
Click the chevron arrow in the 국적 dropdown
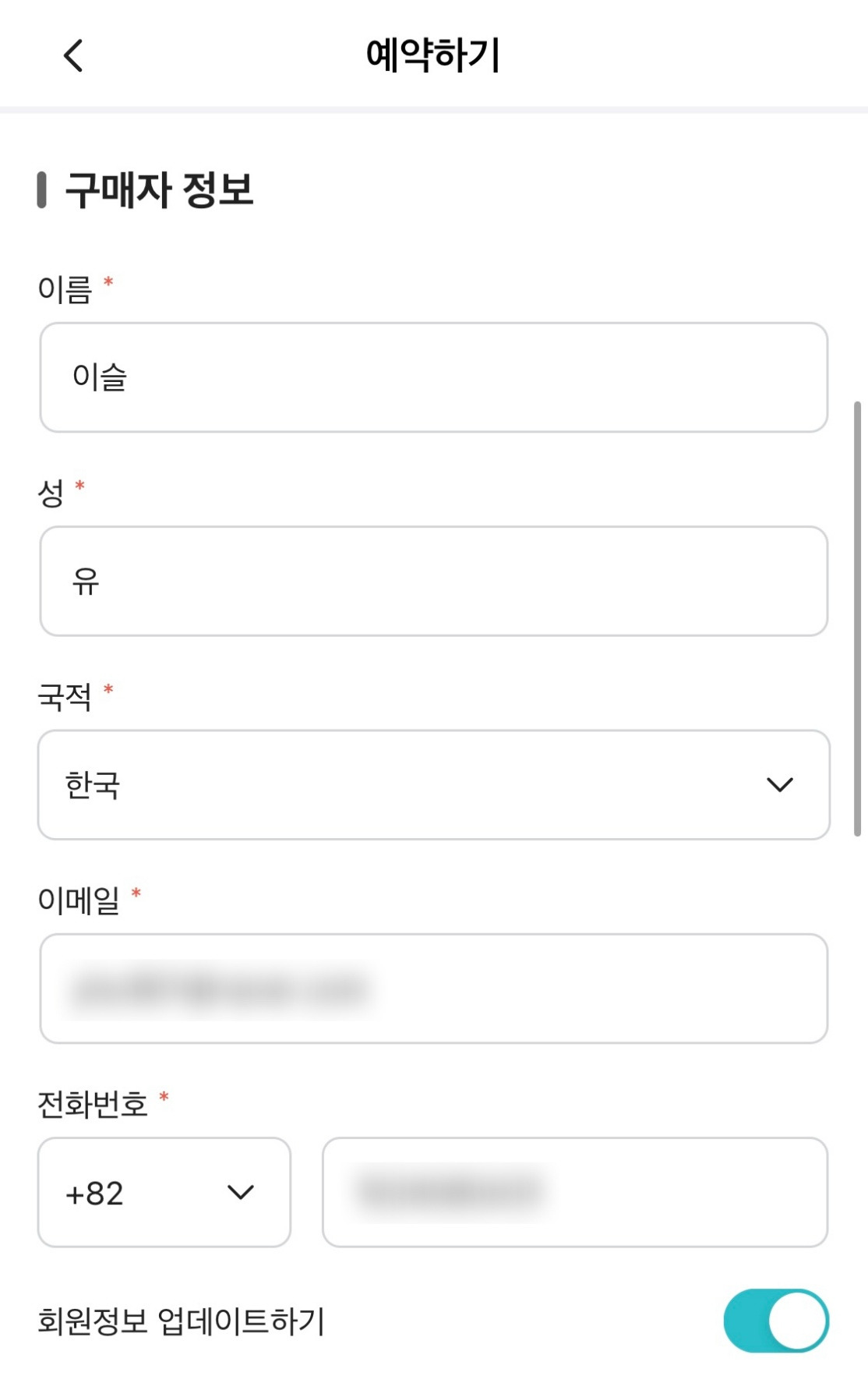point(779,784)
